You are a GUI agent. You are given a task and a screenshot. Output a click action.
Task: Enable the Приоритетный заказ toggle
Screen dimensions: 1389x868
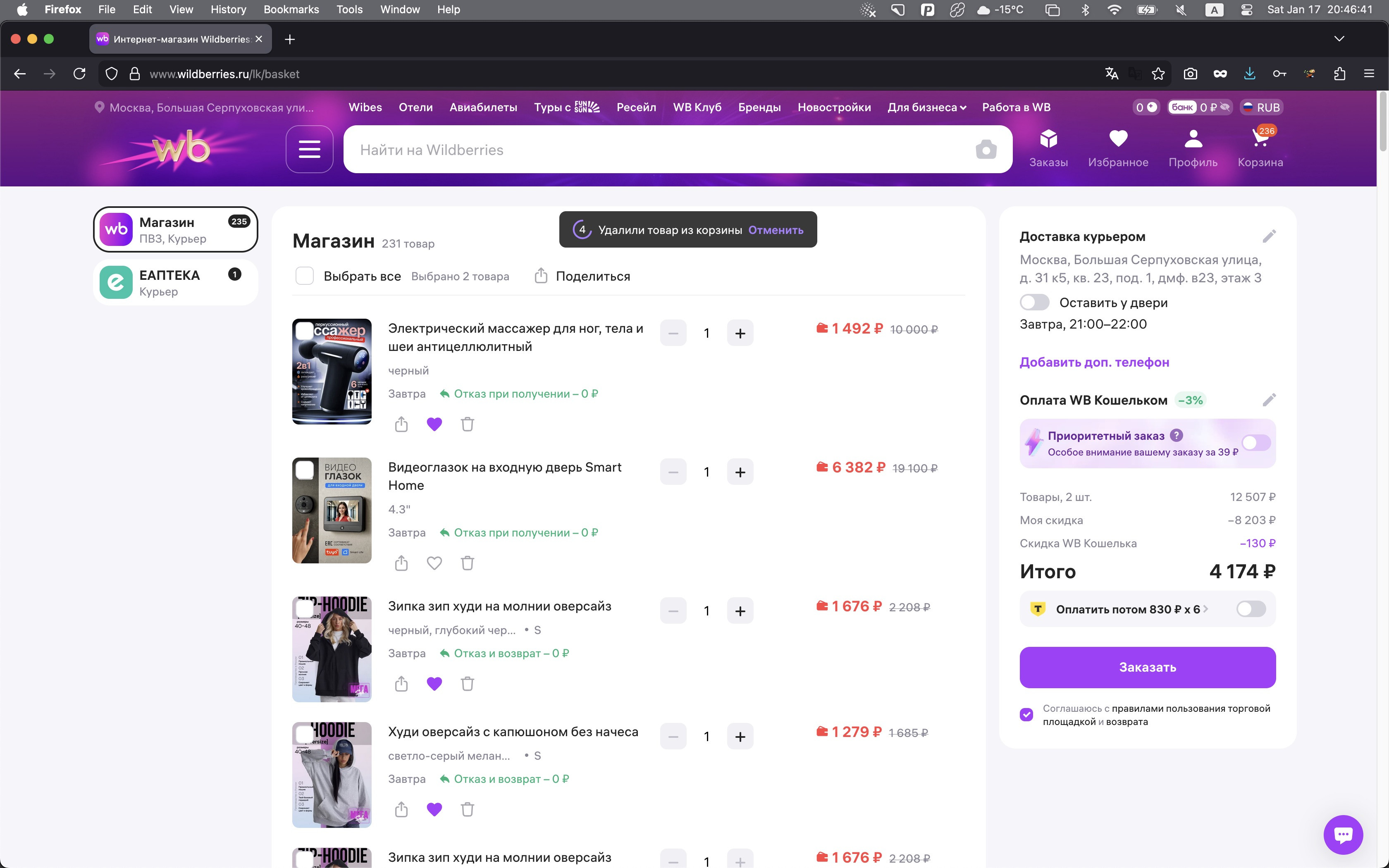1255,443
